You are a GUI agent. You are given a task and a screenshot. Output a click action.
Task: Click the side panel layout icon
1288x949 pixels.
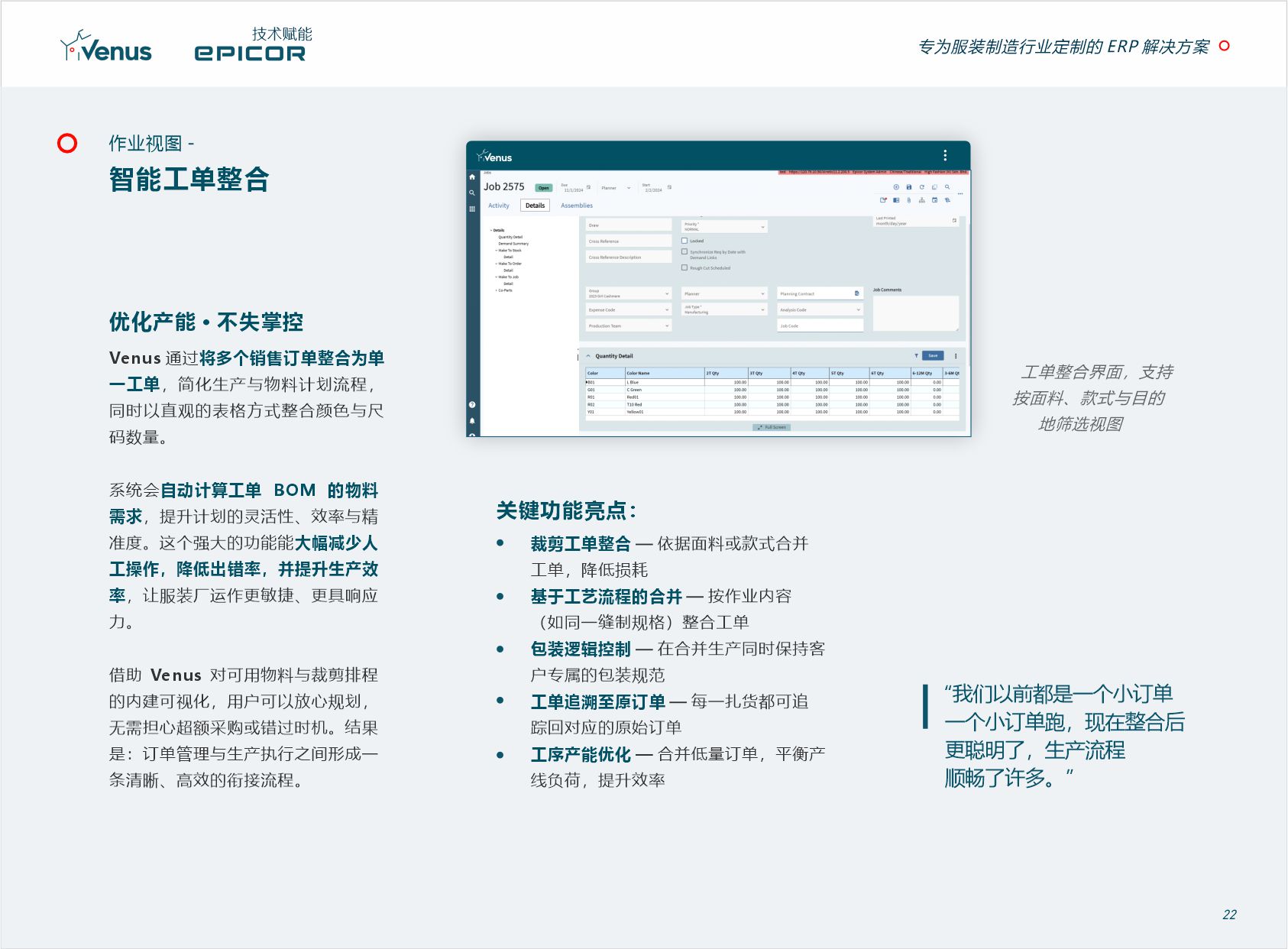pyautogui.click(x=896, y=200)
